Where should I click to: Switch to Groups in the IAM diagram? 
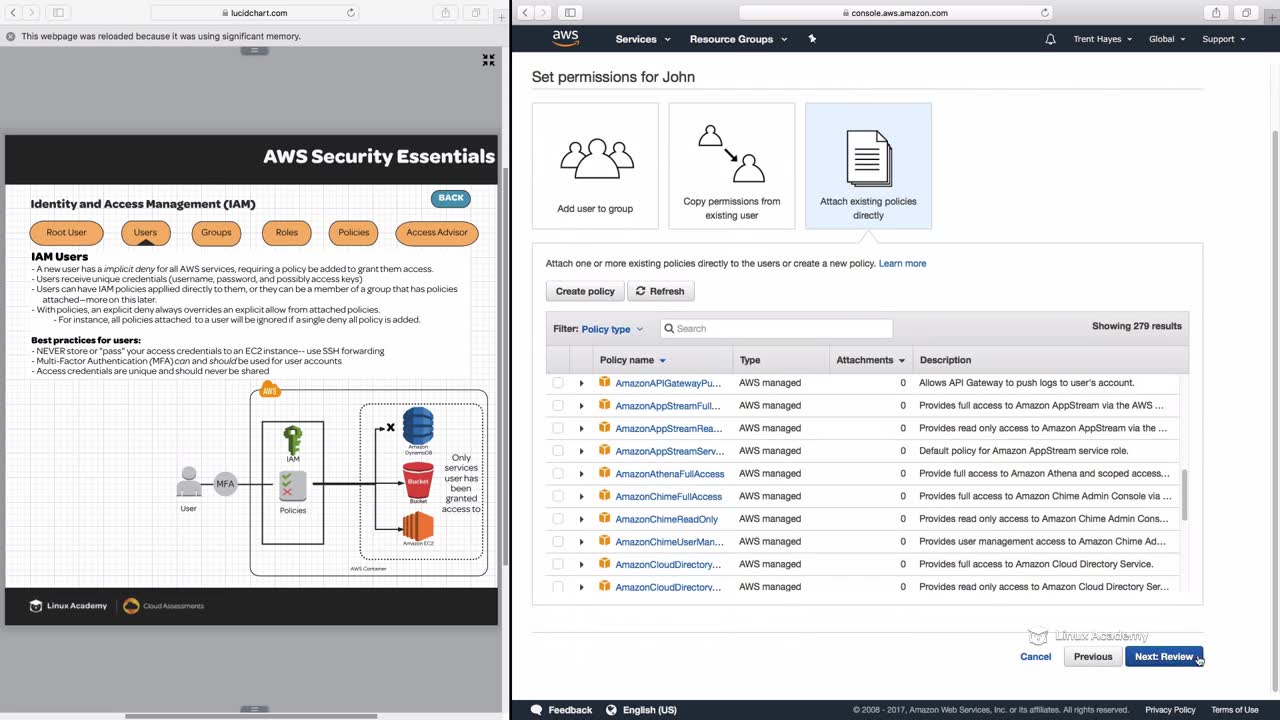coord(216,233)
